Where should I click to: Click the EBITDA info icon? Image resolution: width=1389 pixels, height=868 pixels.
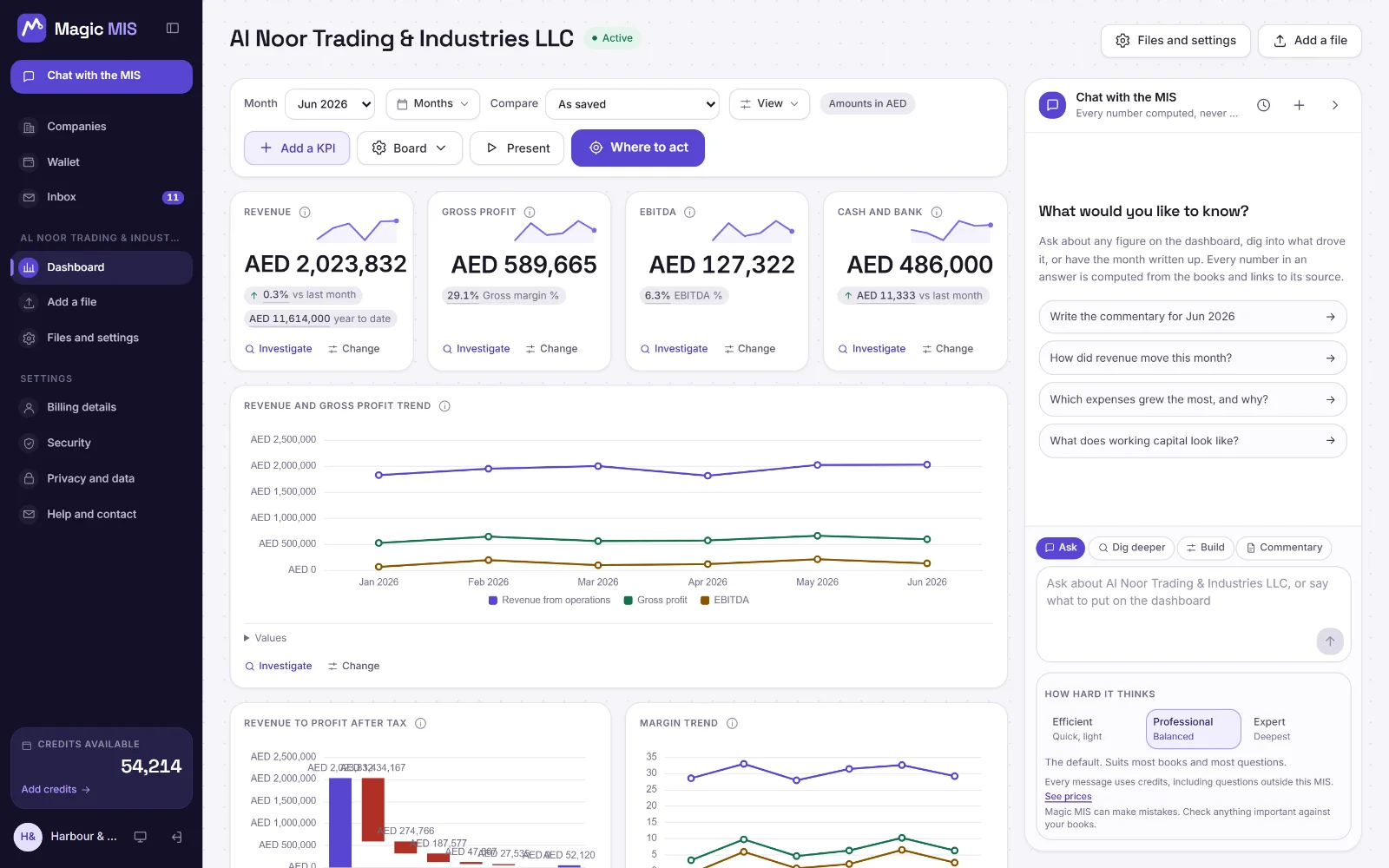coord(690,212)
